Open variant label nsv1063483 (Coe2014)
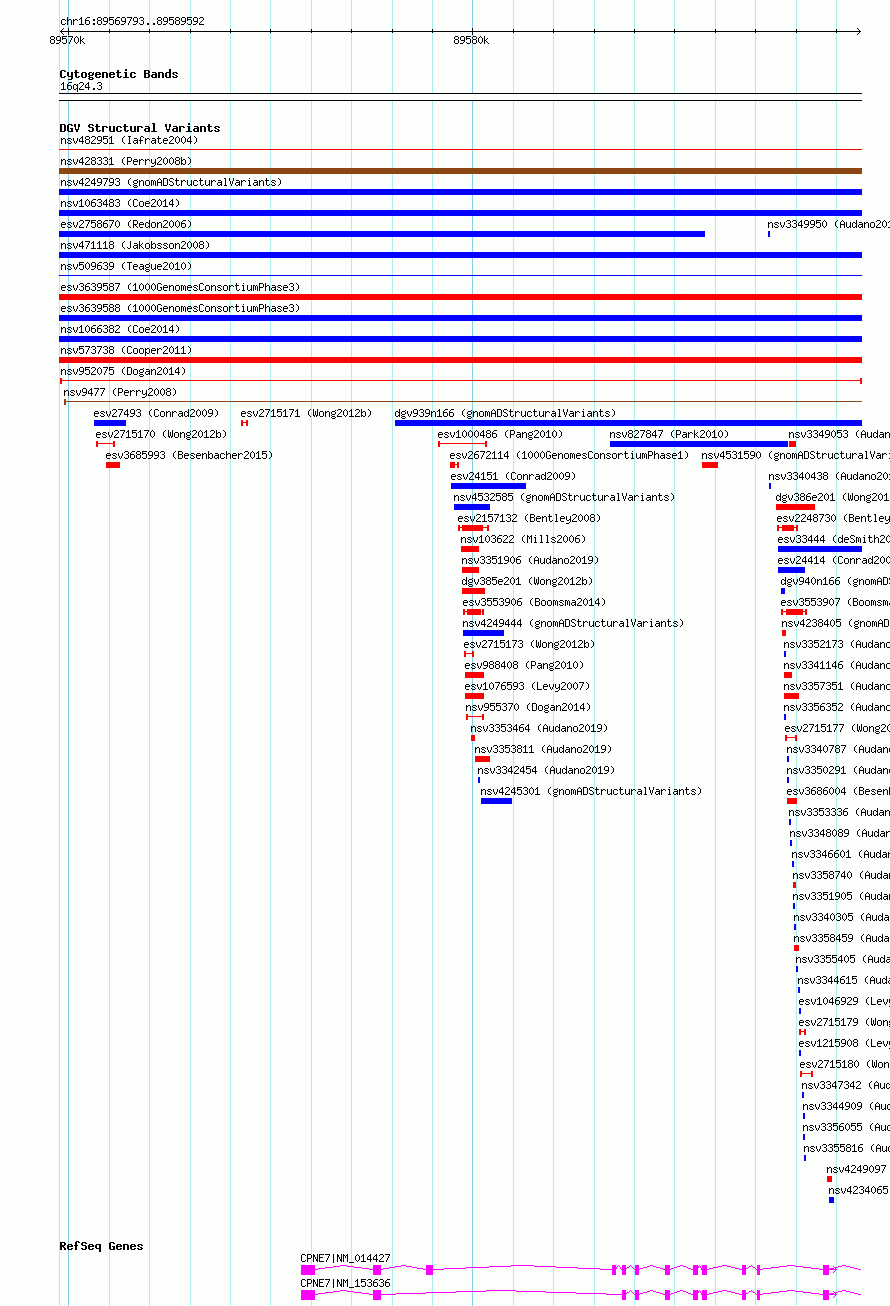 point(120,203)
